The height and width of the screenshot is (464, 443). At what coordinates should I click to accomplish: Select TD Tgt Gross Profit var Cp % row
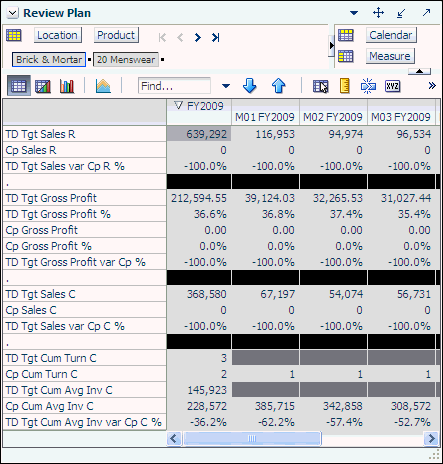[84, 262]
